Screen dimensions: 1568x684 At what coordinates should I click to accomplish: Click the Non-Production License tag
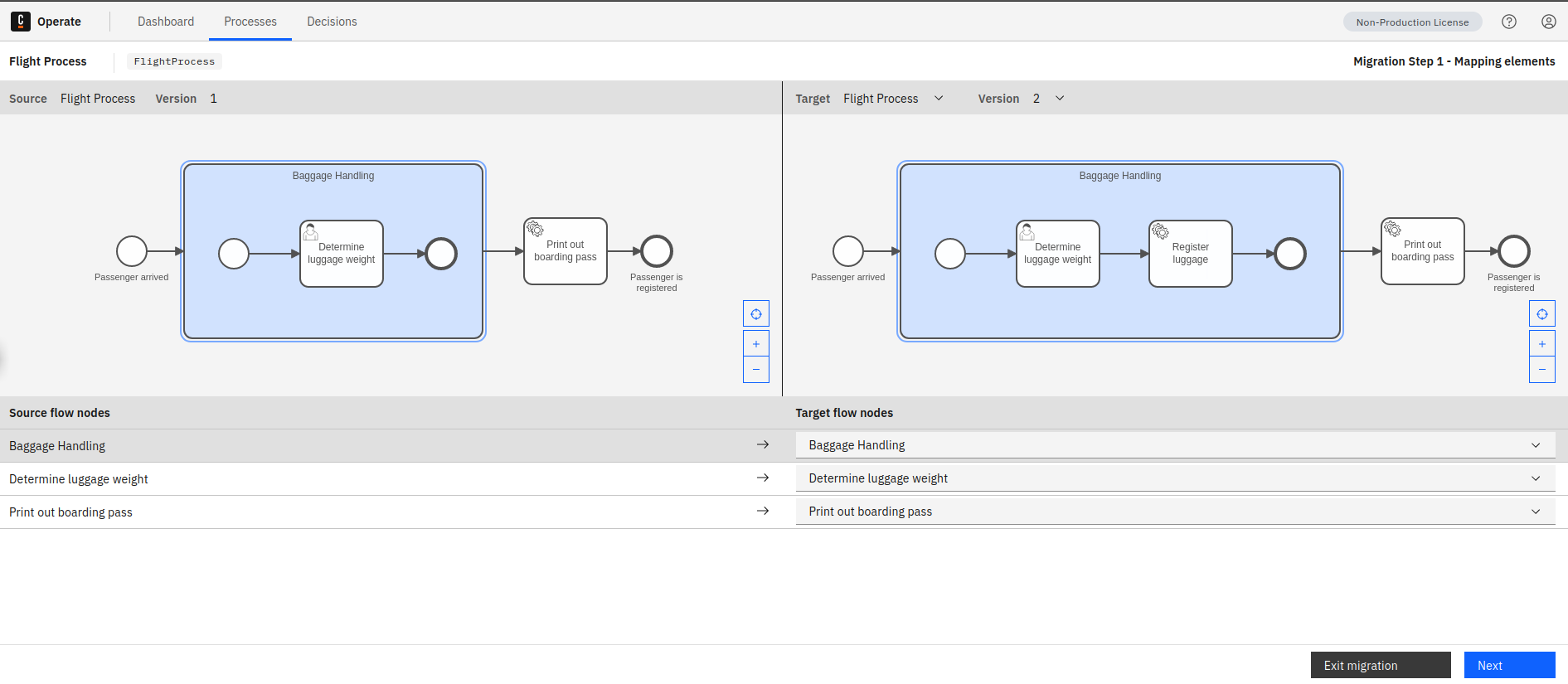(1412, 22)
